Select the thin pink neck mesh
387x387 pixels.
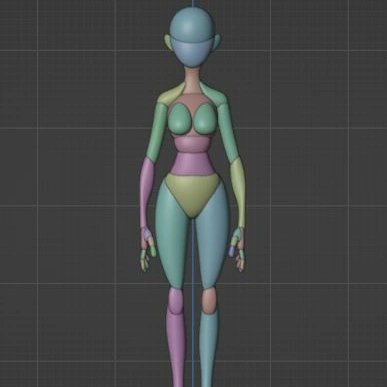pyautogui.click(x=191, y=80)
